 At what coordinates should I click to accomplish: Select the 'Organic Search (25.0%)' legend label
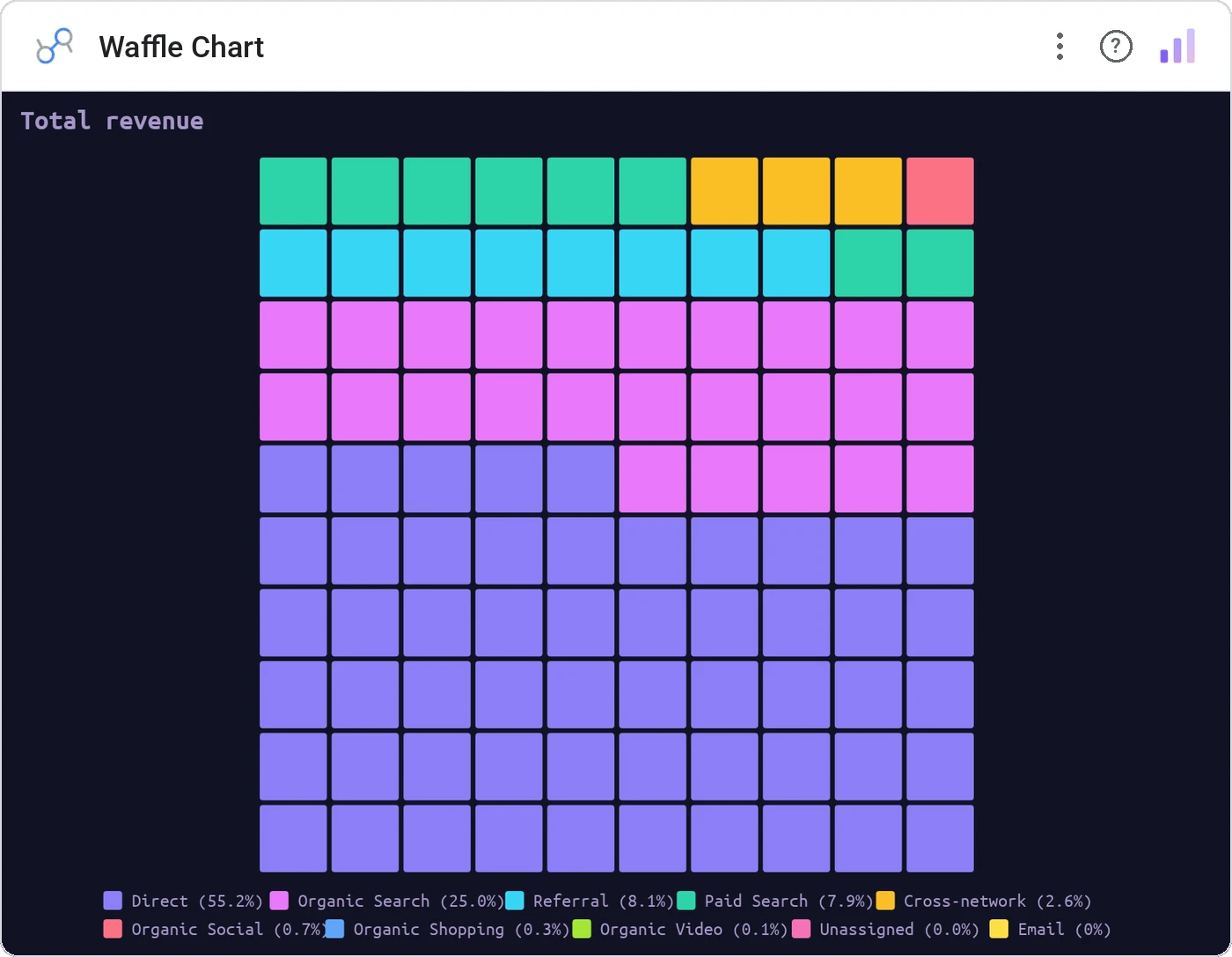[401, 901]
